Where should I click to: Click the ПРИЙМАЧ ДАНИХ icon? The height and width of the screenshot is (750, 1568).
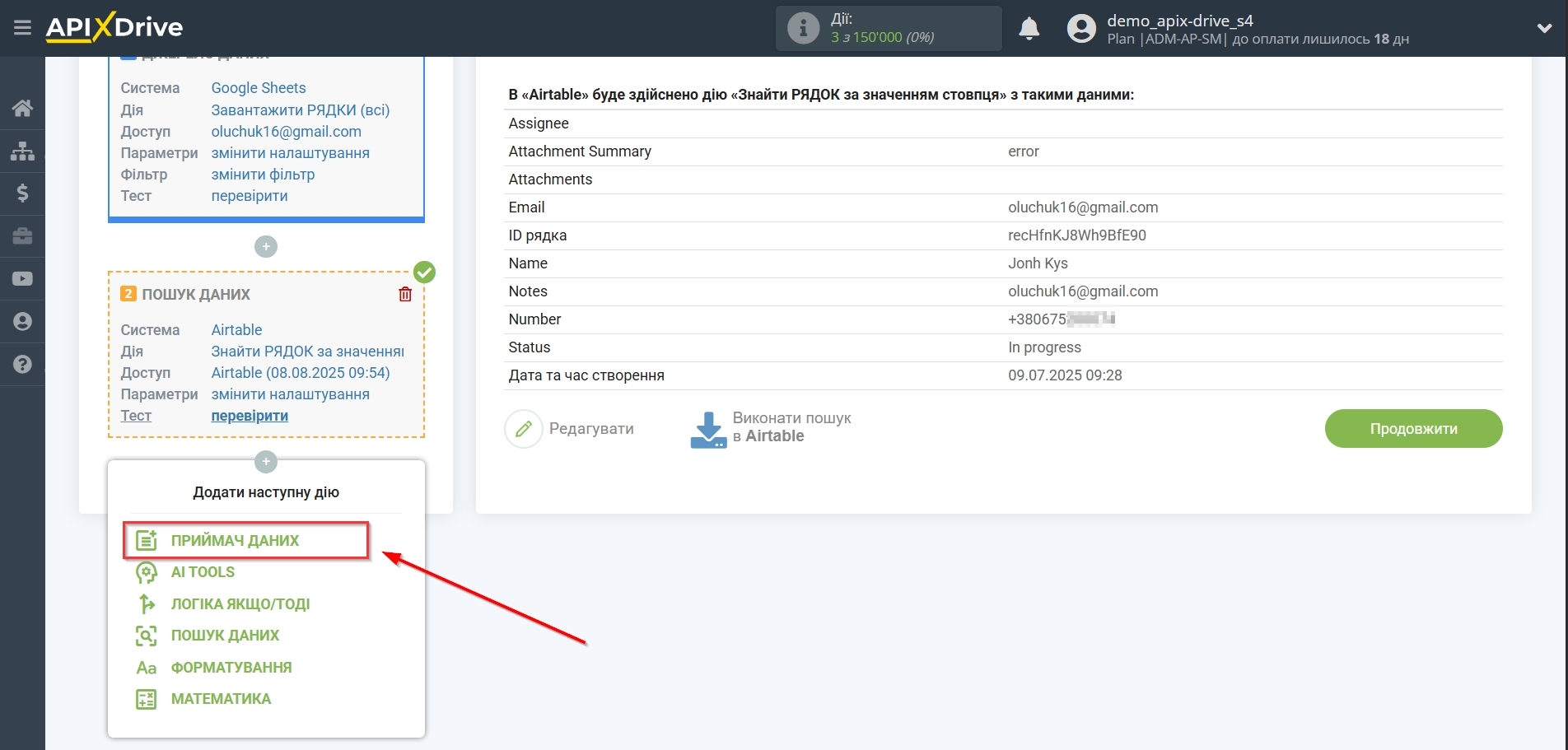147,540
